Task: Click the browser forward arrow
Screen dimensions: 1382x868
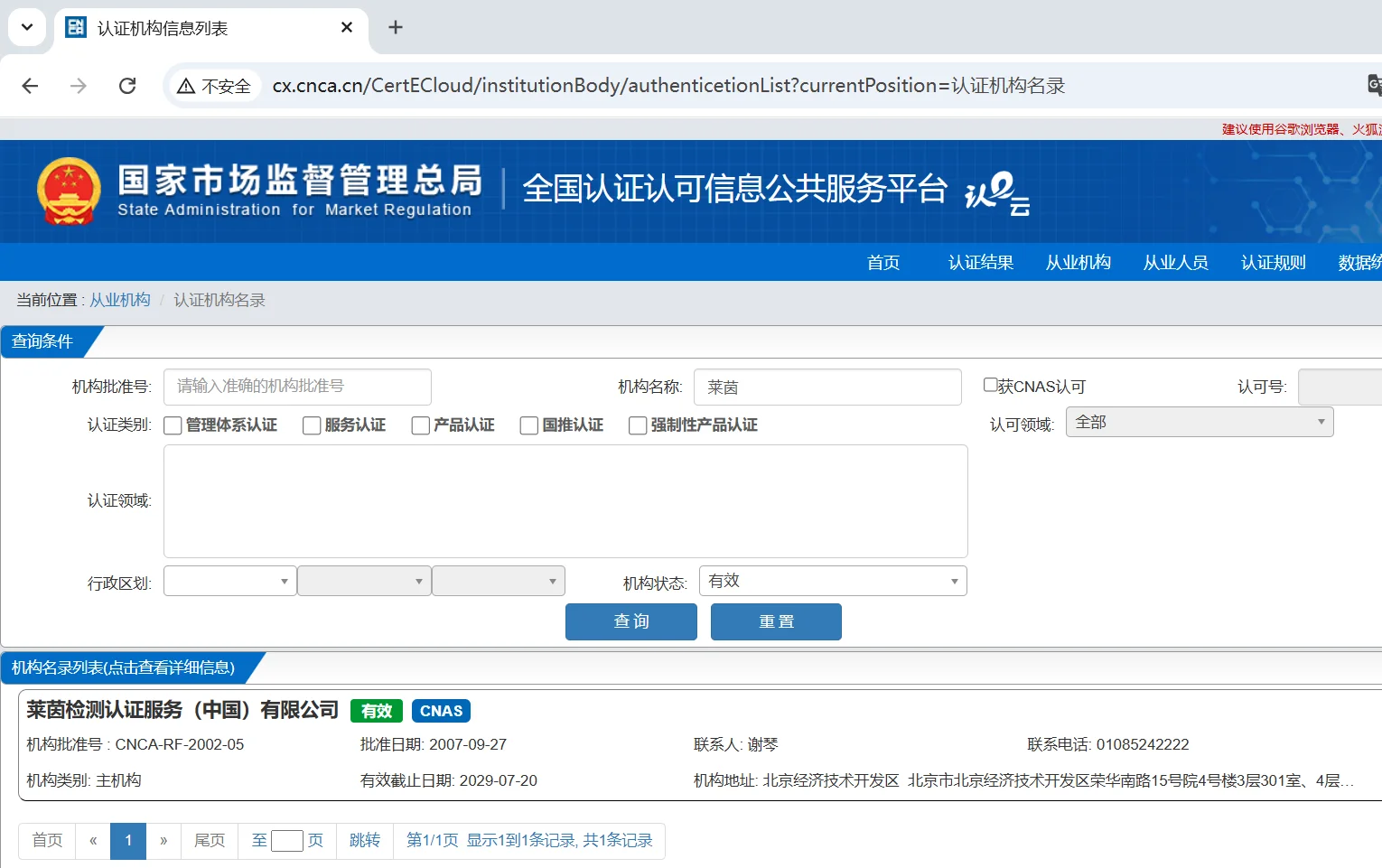Action: click(x=79, y=85)
